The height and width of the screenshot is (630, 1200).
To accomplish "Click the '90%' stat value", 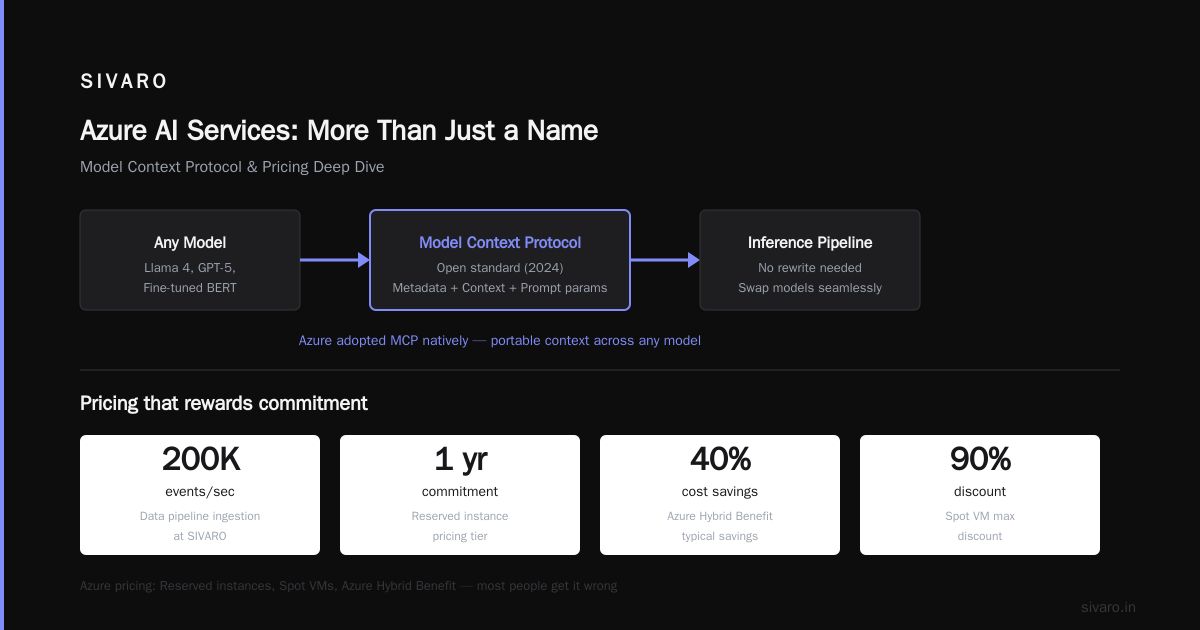I will [x=980, y=459].
